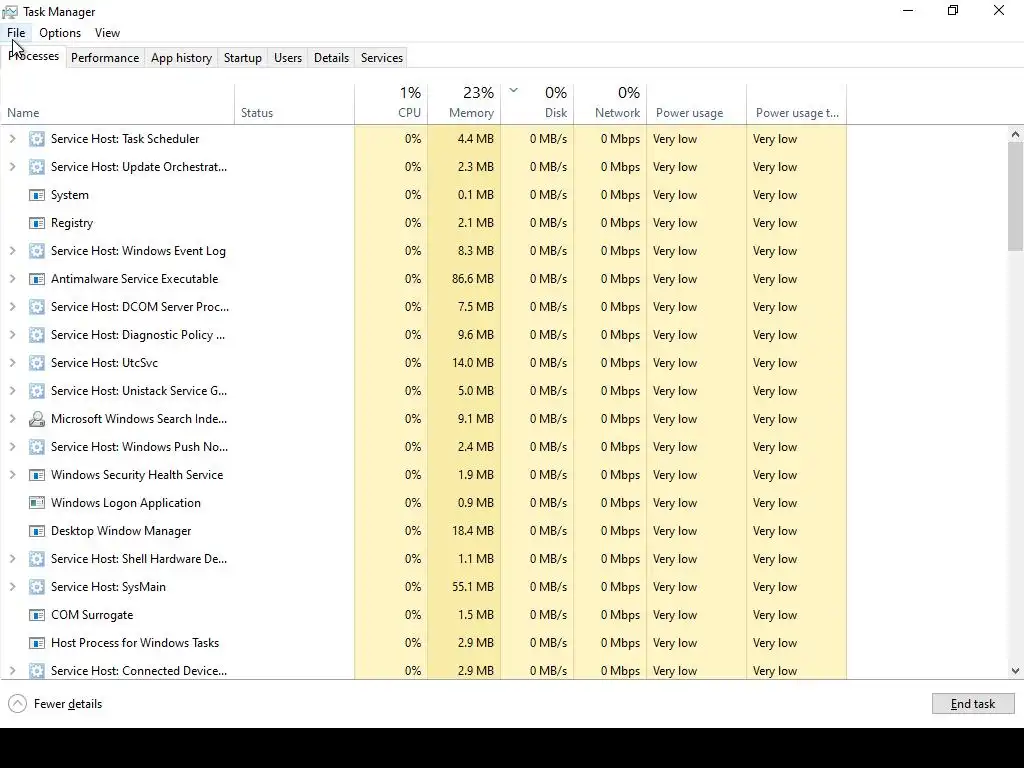The width and height of the screenshot is (1024, 768).
Task: Expand Service Host: UtcSvc row
Action: point(12,363)
